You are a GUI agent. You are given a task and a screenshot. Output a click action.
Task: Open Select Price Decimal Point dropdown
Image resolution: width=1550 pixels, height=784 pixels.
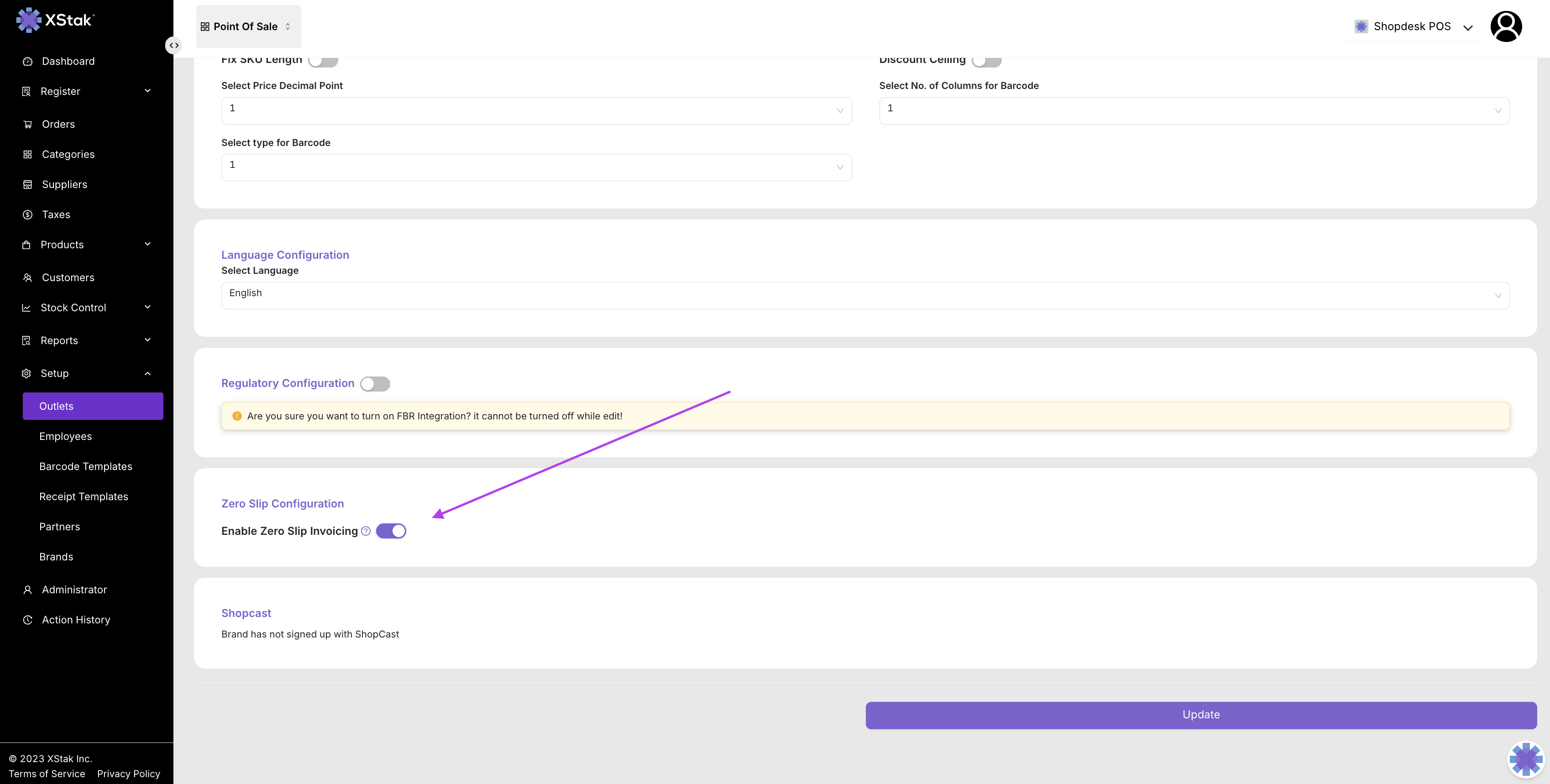[x=536, y=111]
